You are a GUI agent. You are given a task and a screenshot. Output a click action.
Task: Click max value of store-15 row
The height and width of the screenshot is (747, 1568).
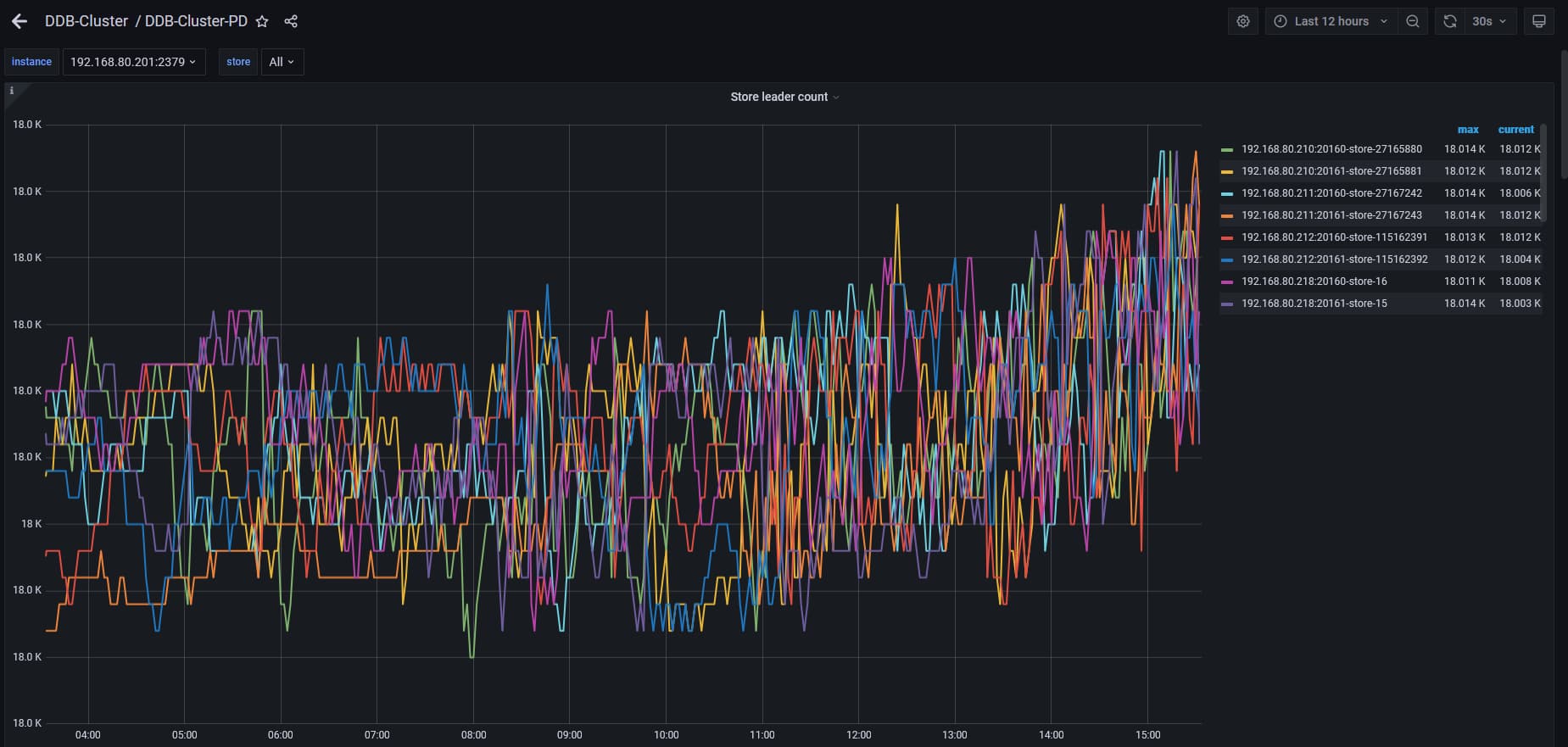pyautogui.click(x=1465, y=304)
